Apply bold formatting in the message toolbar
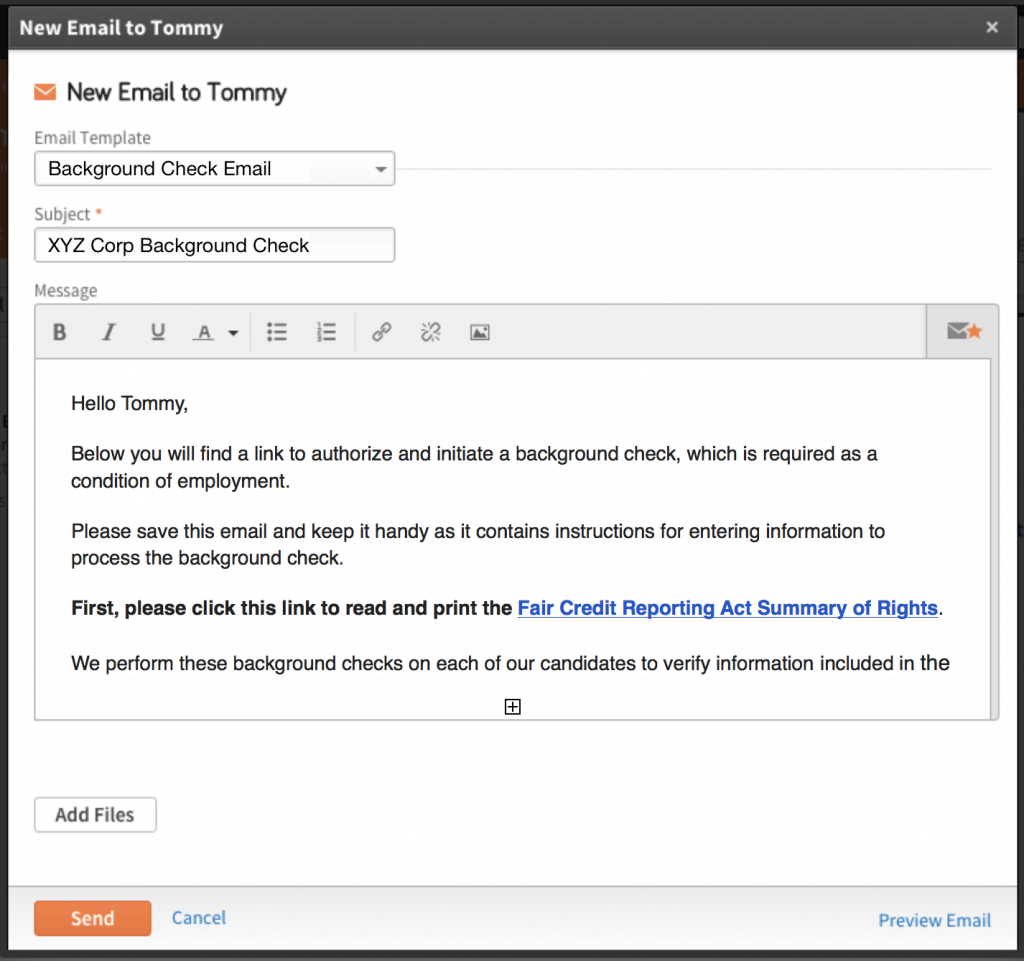Screen dimensions: 1024x961 (x=59, y=332)
